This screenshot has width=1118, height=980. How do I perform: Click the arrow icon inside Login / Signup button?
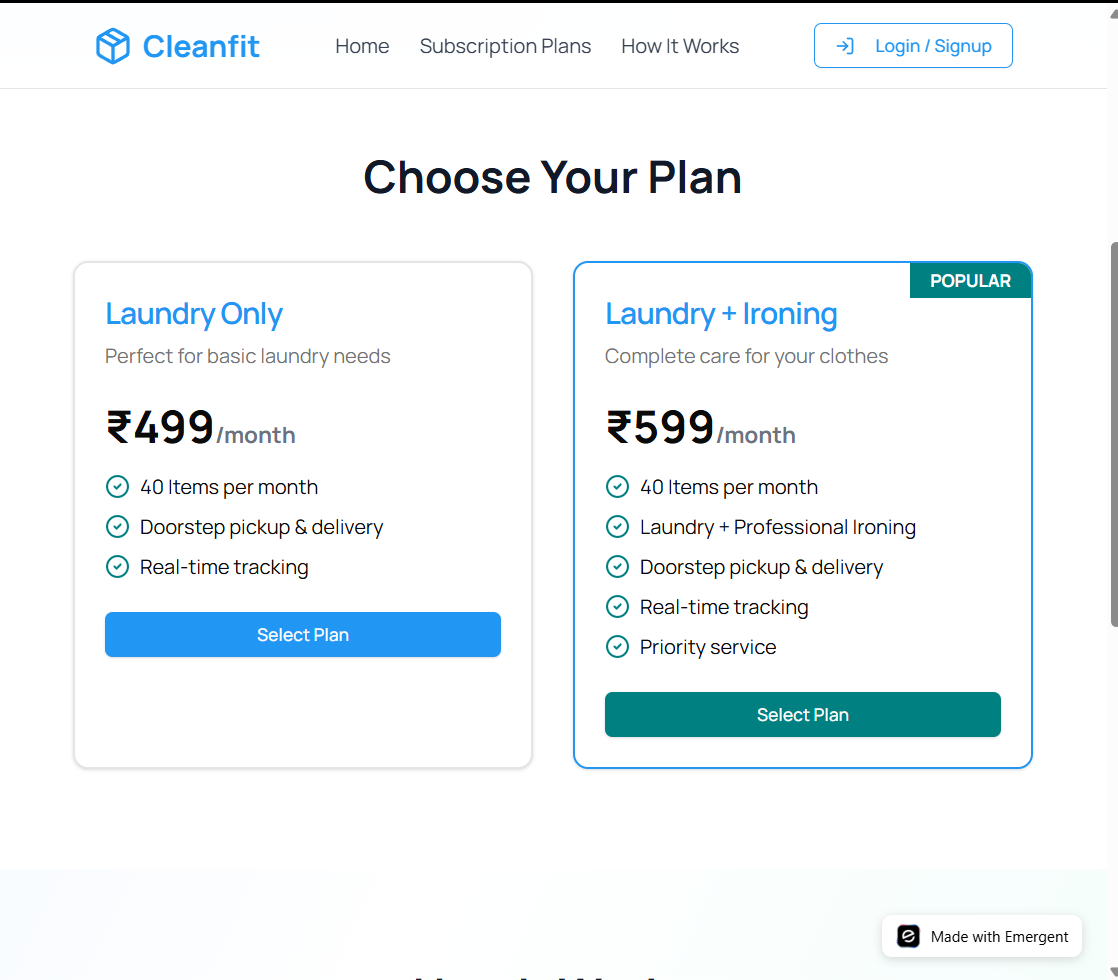click(845, 45)
